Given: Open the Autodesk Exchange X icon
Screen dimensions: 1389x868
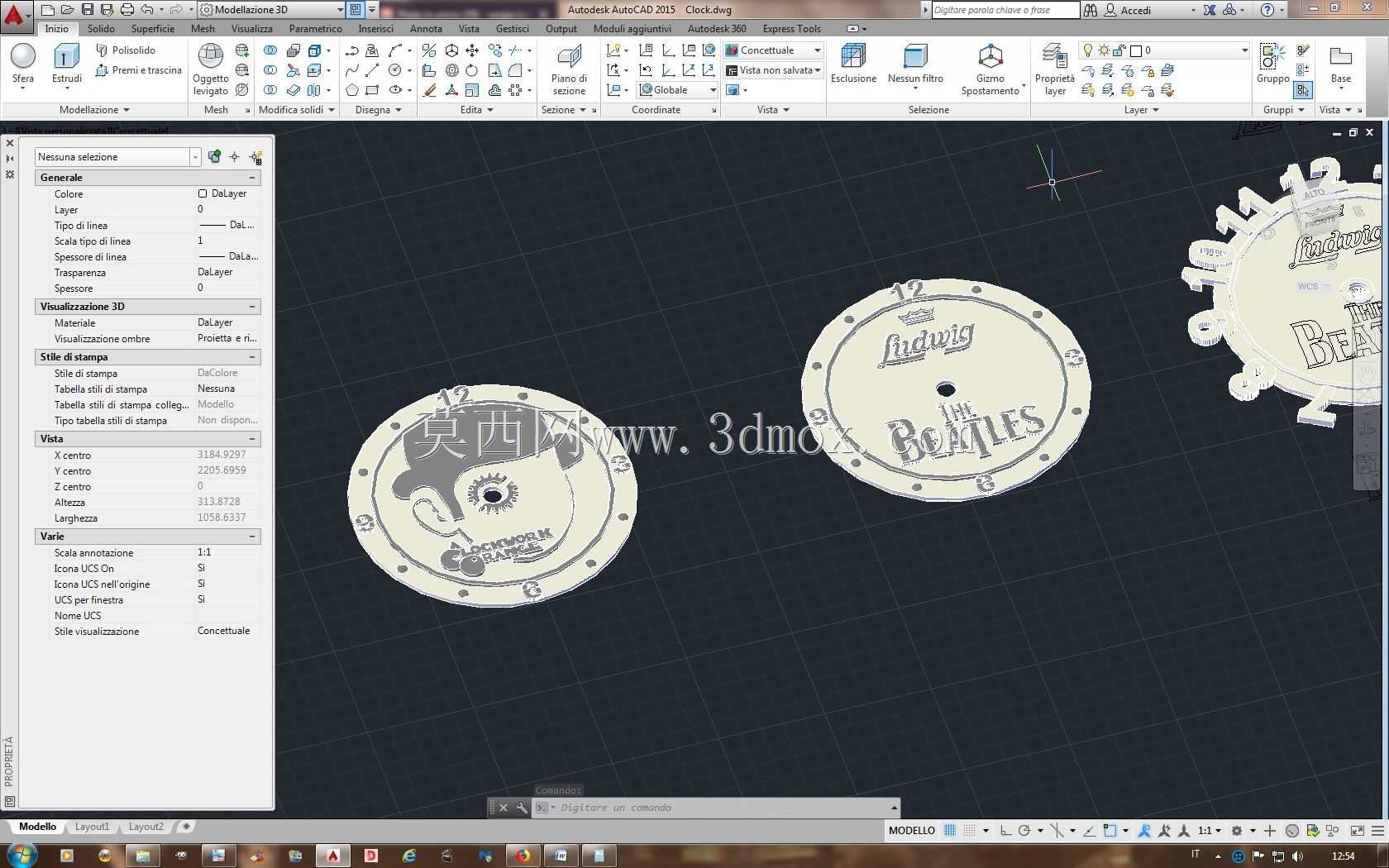Looking at the screenshot, I should 1210,10.
